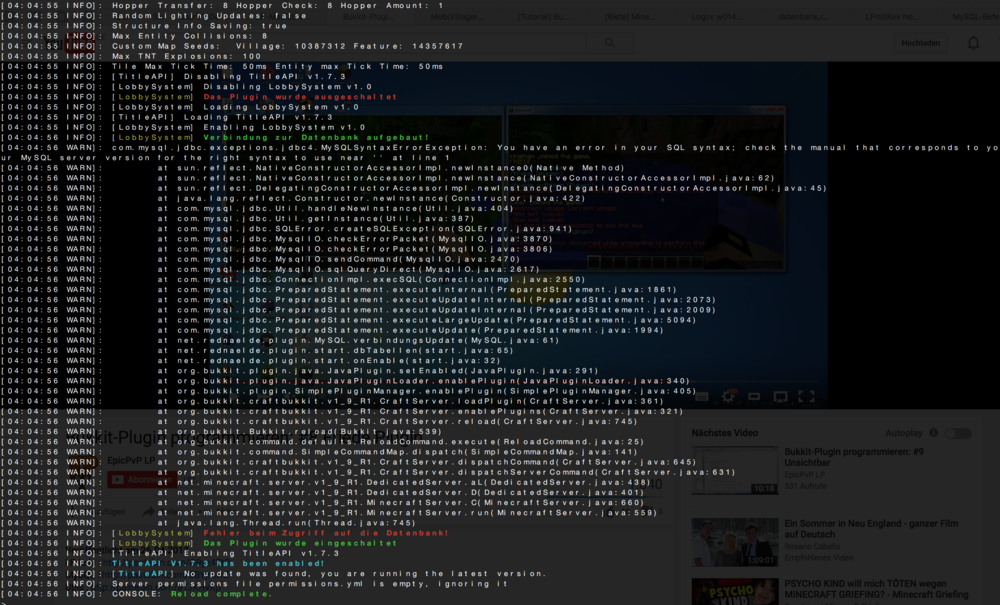Click 'Fehler beim Zugriff auf die Datenbank!' message
The height and width of the screenshot is (605, 1000).
click(x=326, y=533)
